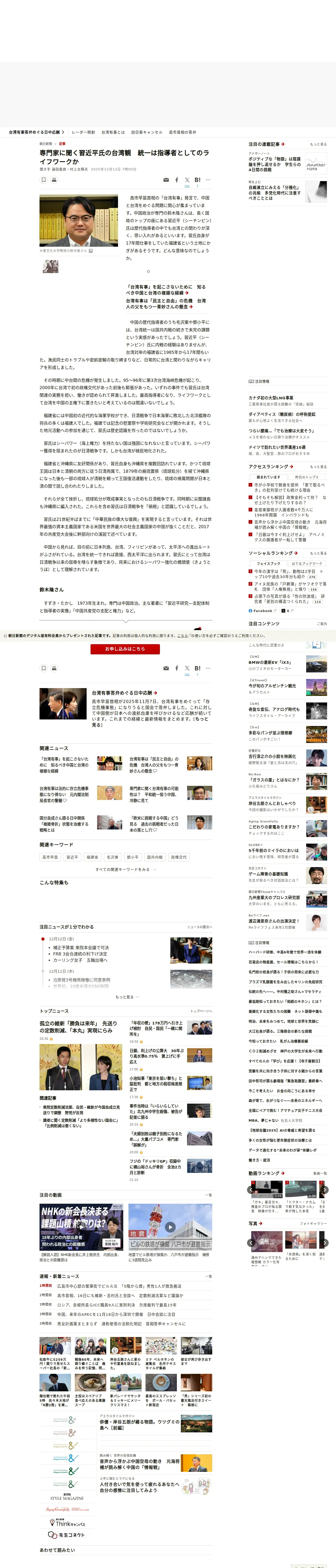Switch social ranking to はてなブックマーク tab
The image size is (336, 1568).
pyautogui.click(x=306, y=564)
